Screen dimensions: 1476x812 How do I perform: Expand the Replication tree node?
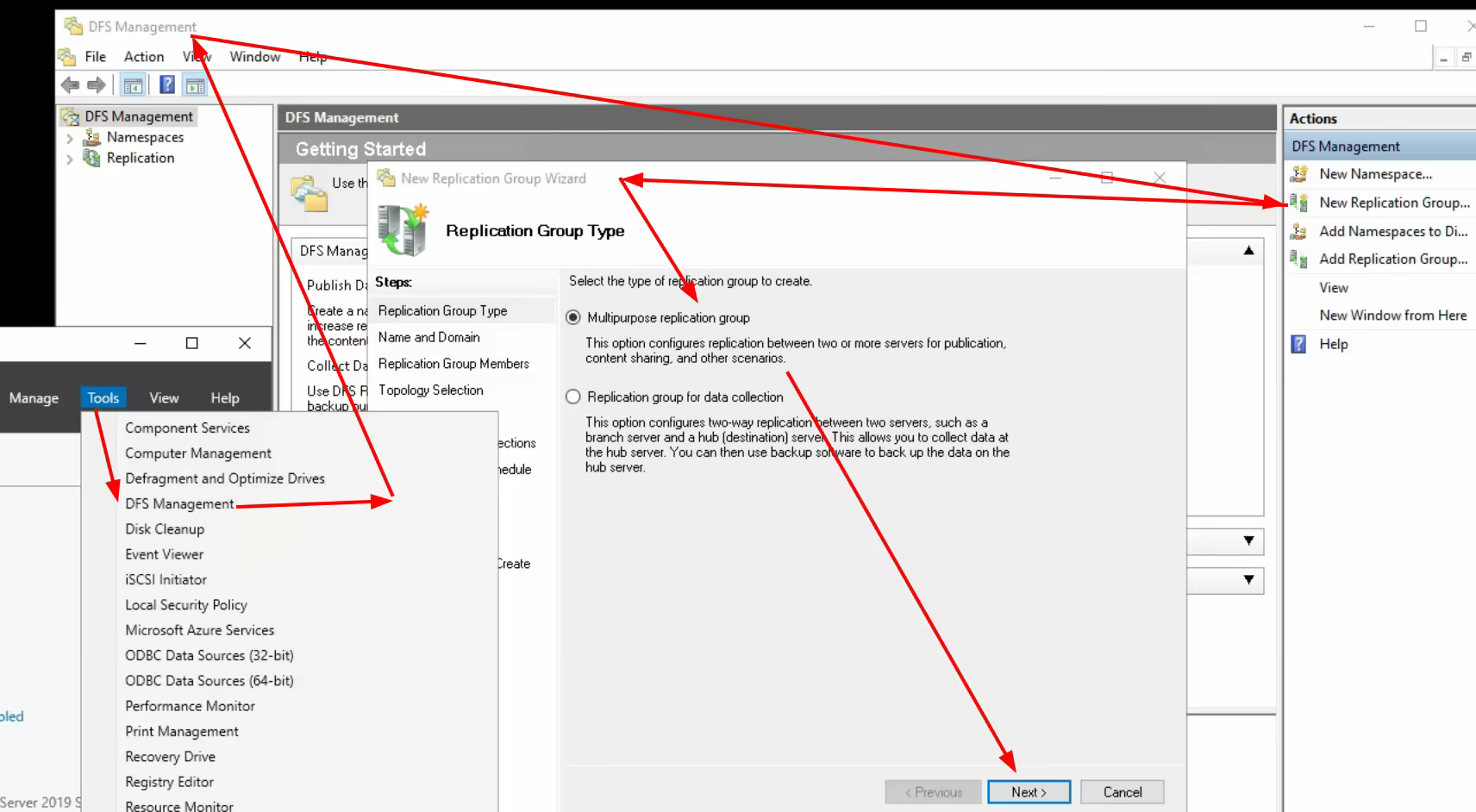(x=70, y=159)
